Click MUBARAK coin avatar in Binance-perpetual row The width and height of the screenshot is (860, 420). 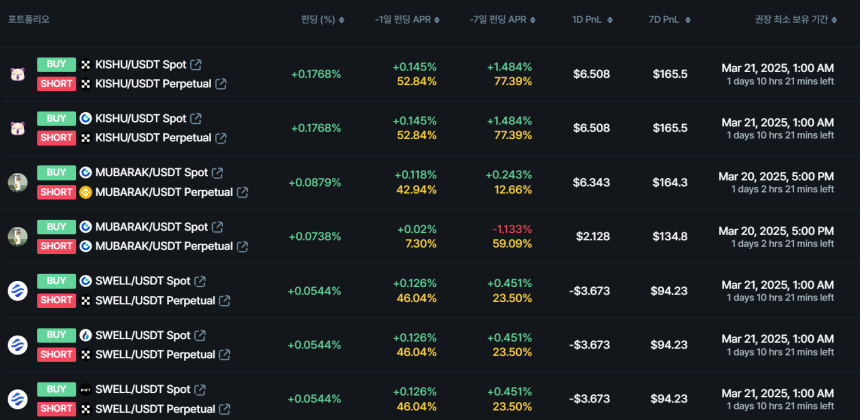point(18,182)
